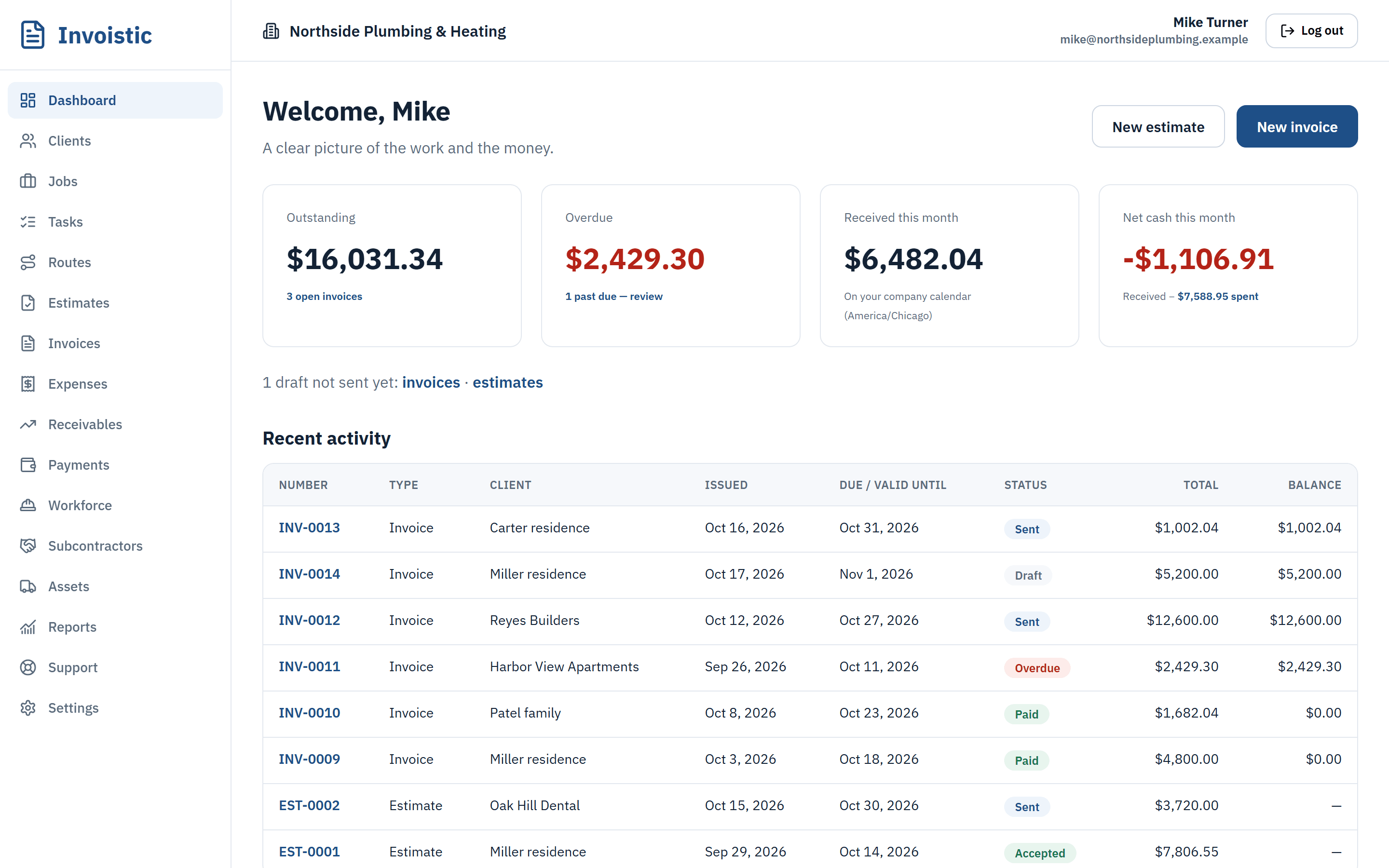
Task: Open estimate EST-0002
Action: click(x=309, y=805)
